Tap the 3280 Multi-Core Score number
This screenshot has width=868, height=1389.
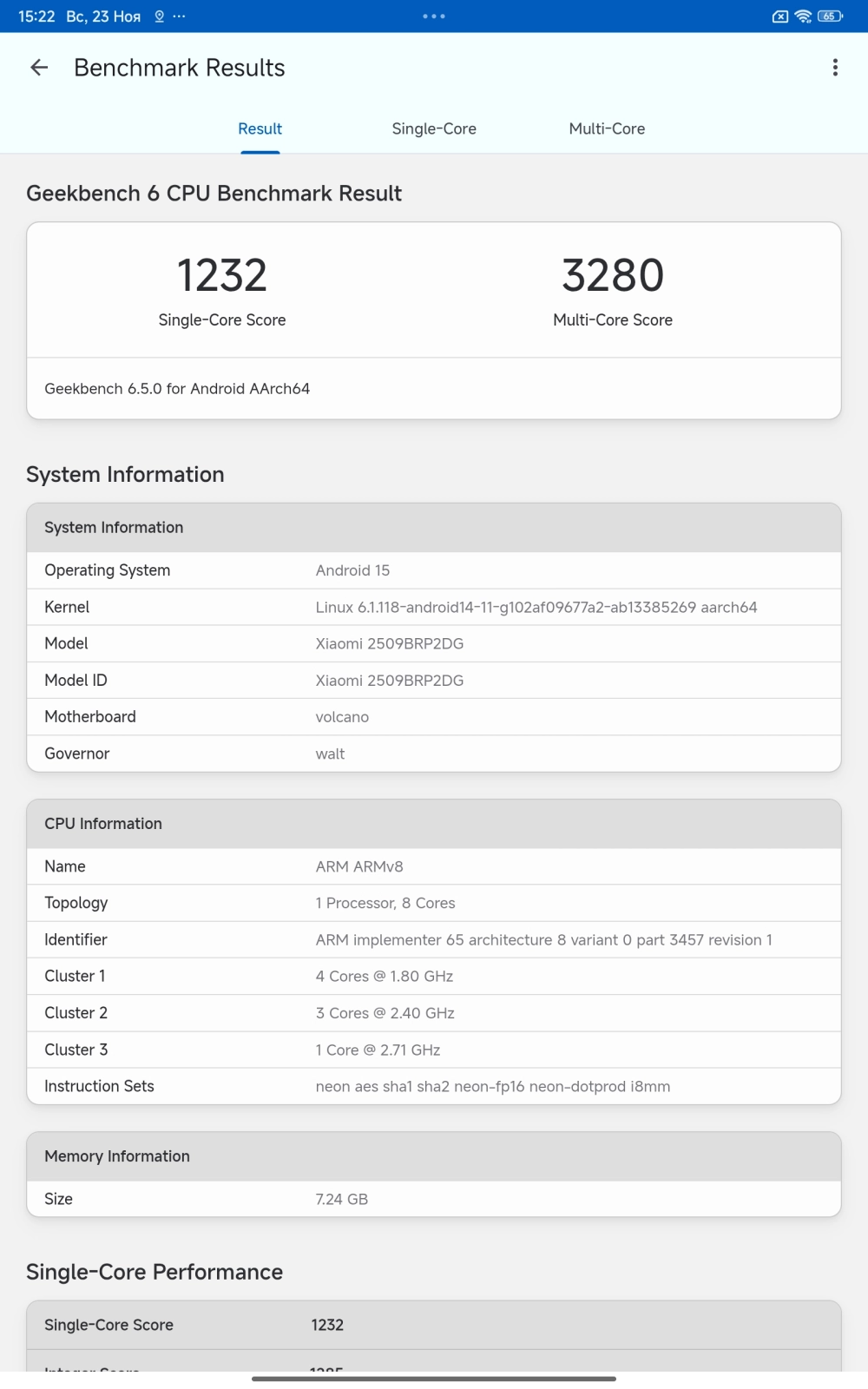click(613, 275)
